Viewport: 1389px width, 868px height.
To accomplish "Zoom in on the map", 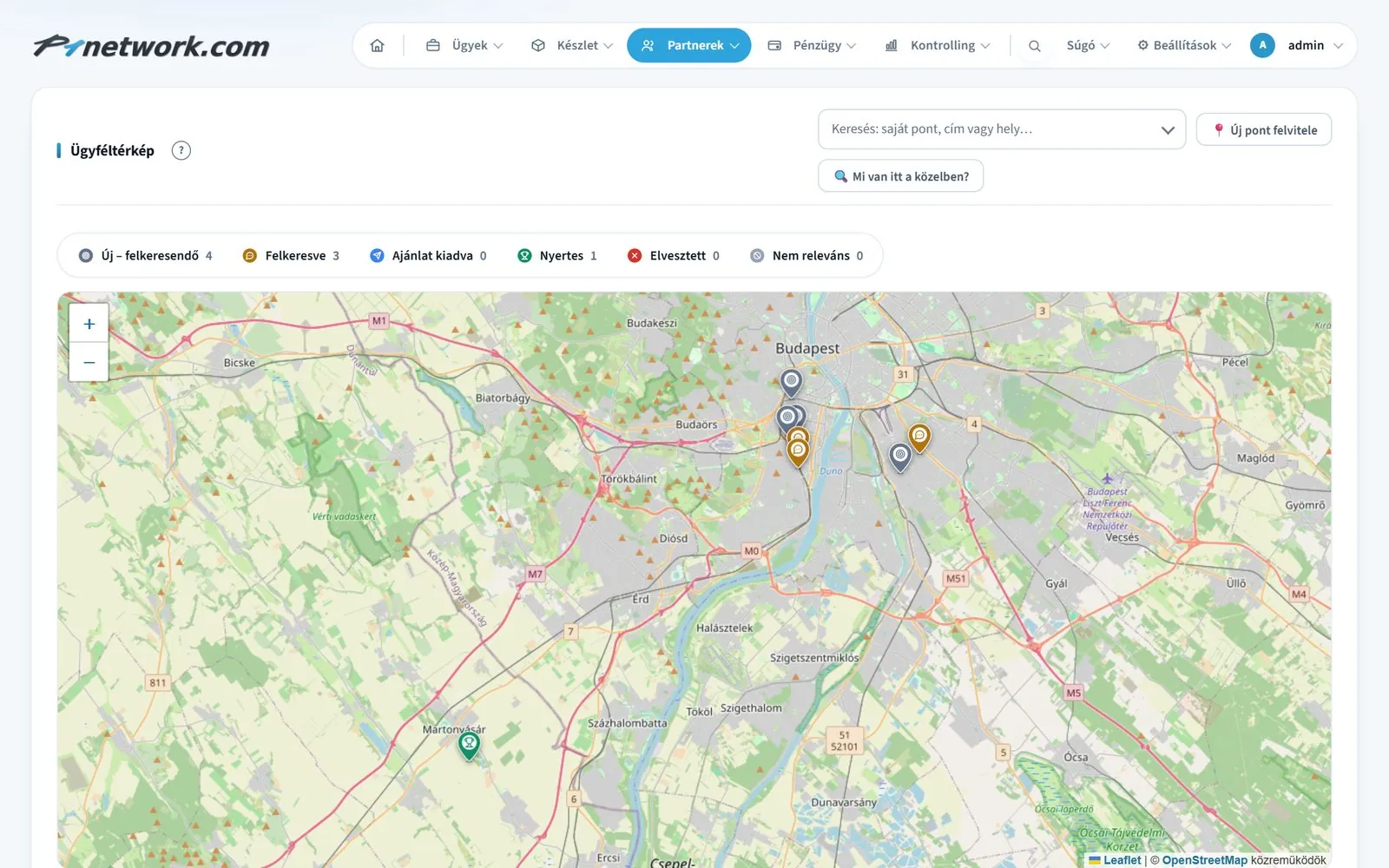I will point(89,324).
